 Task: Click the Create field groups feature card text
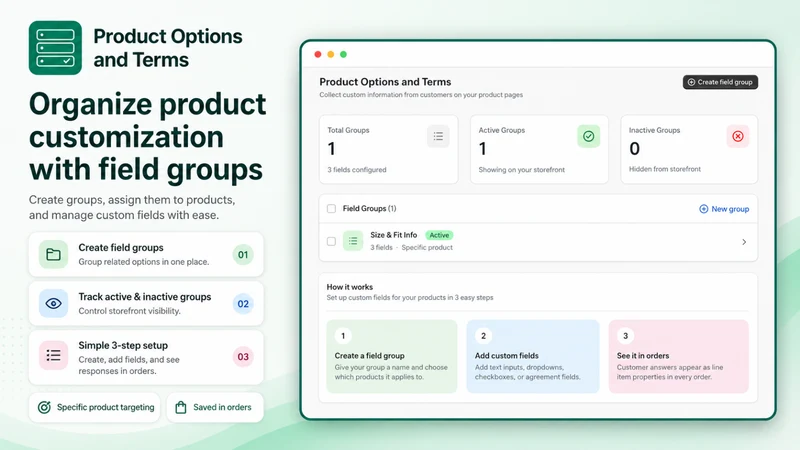[x=121, y=247]
